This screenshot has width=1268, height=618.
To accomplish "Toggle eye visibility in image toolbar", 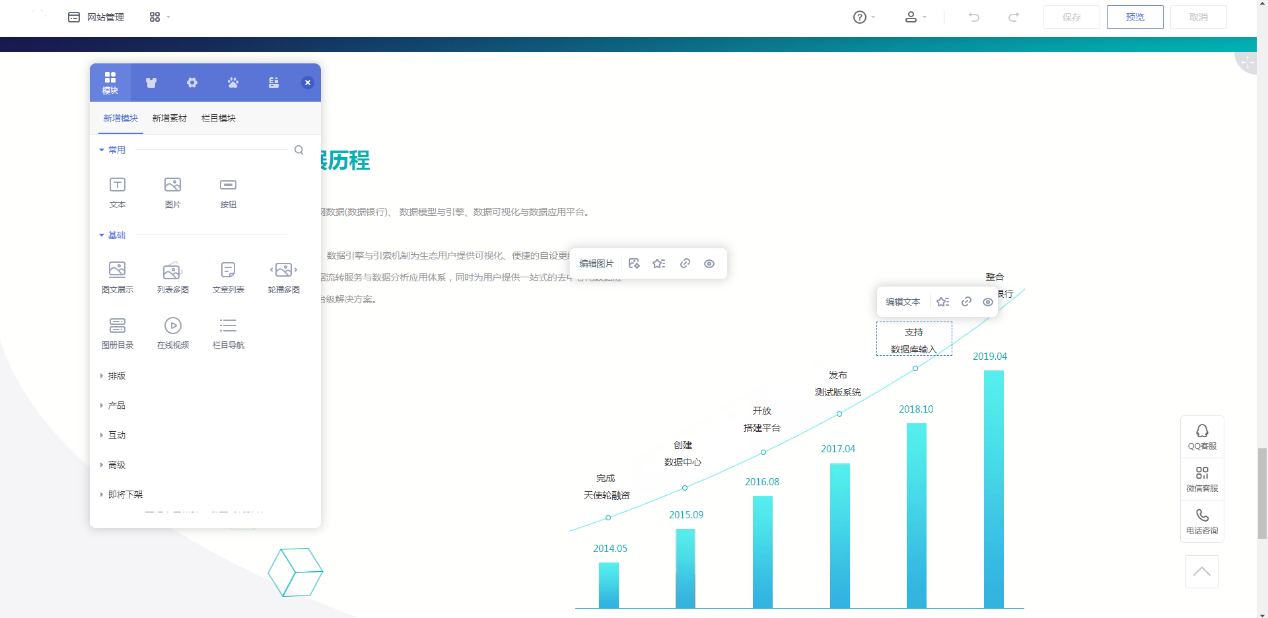I will (709, 264).
